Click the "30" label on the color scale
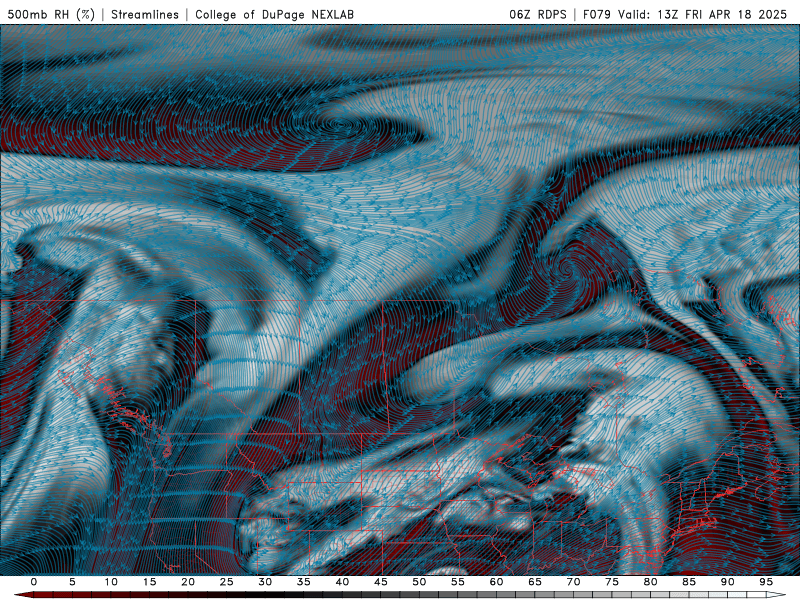 265,582
